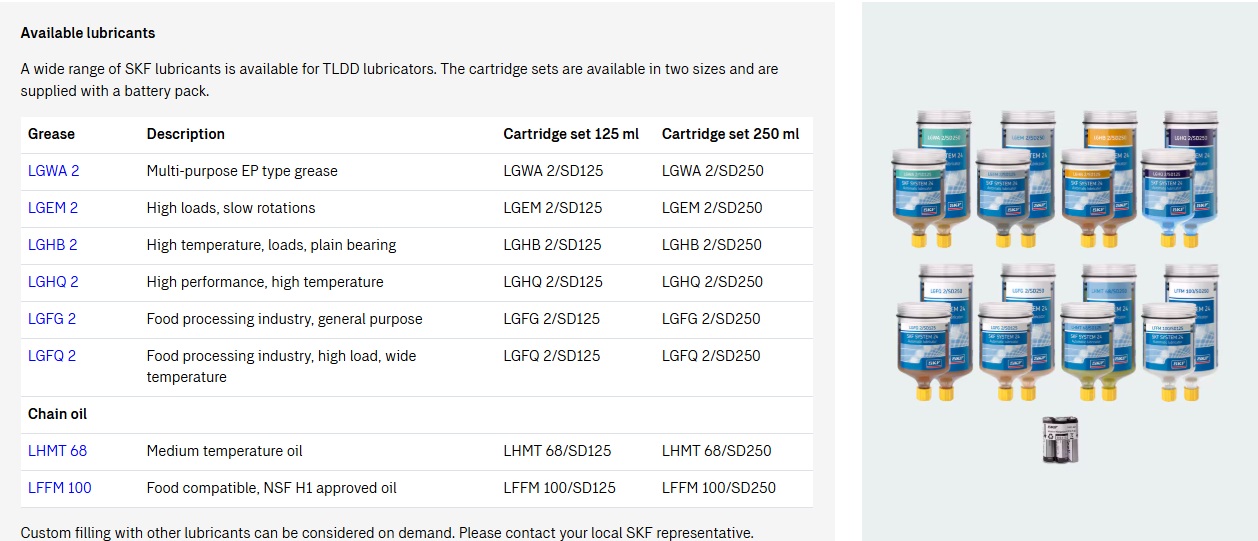Open the LGEM 2 grease link
The height and width of the screenshot is (541, 1258).
(x=52, y=208)
